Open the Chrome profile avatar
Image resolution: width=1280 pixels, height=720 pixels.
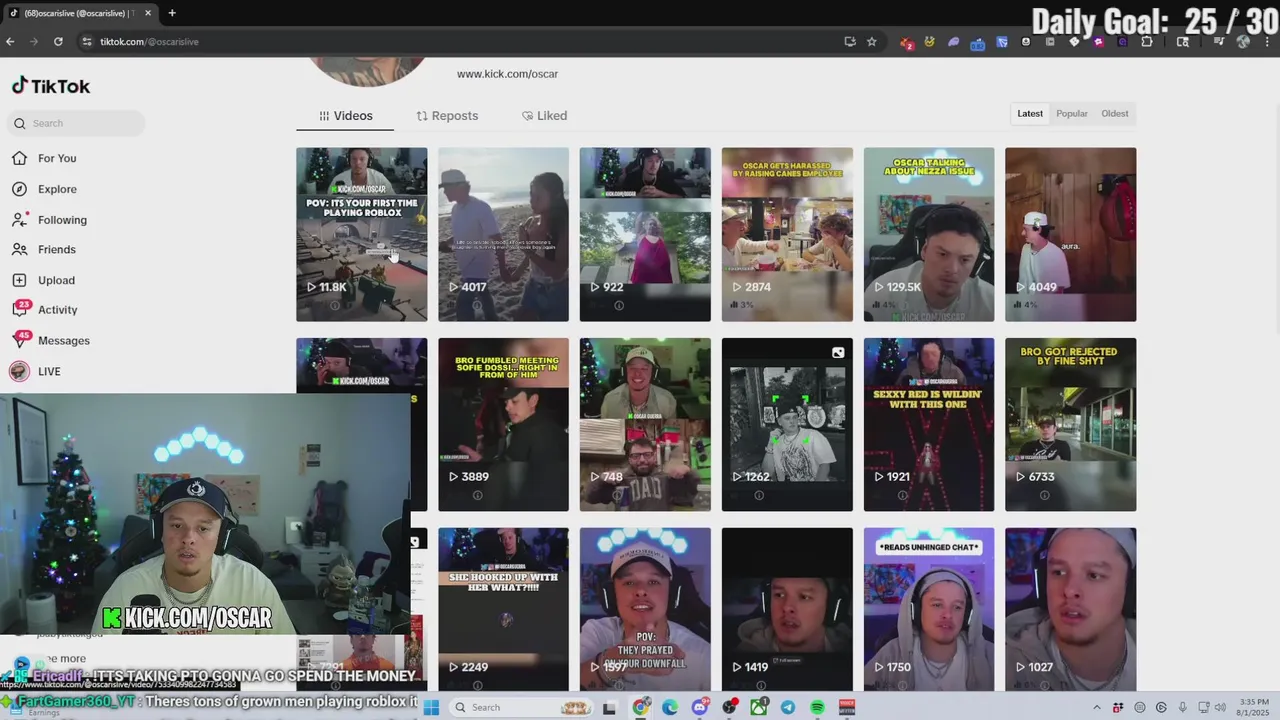[x=1243, y=41]
